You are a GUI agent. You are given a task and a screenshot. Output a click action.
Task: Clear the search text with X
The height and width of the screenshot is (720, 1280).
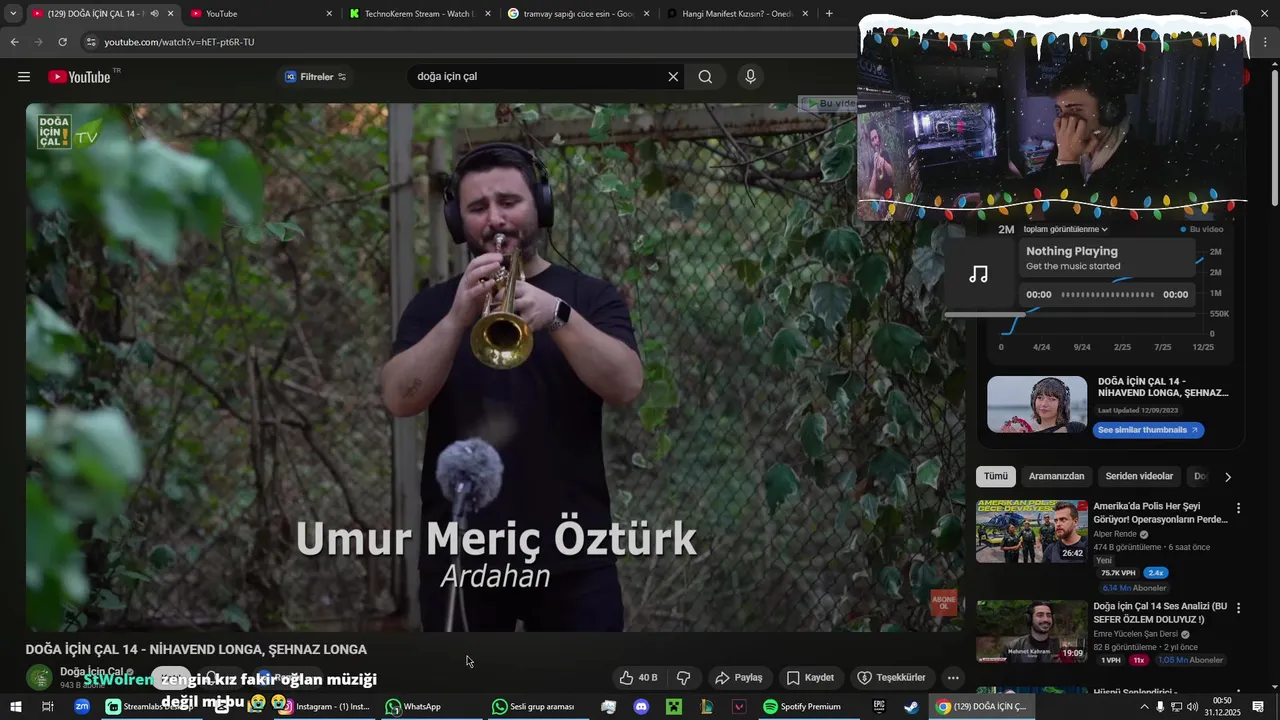coord(673,77)
